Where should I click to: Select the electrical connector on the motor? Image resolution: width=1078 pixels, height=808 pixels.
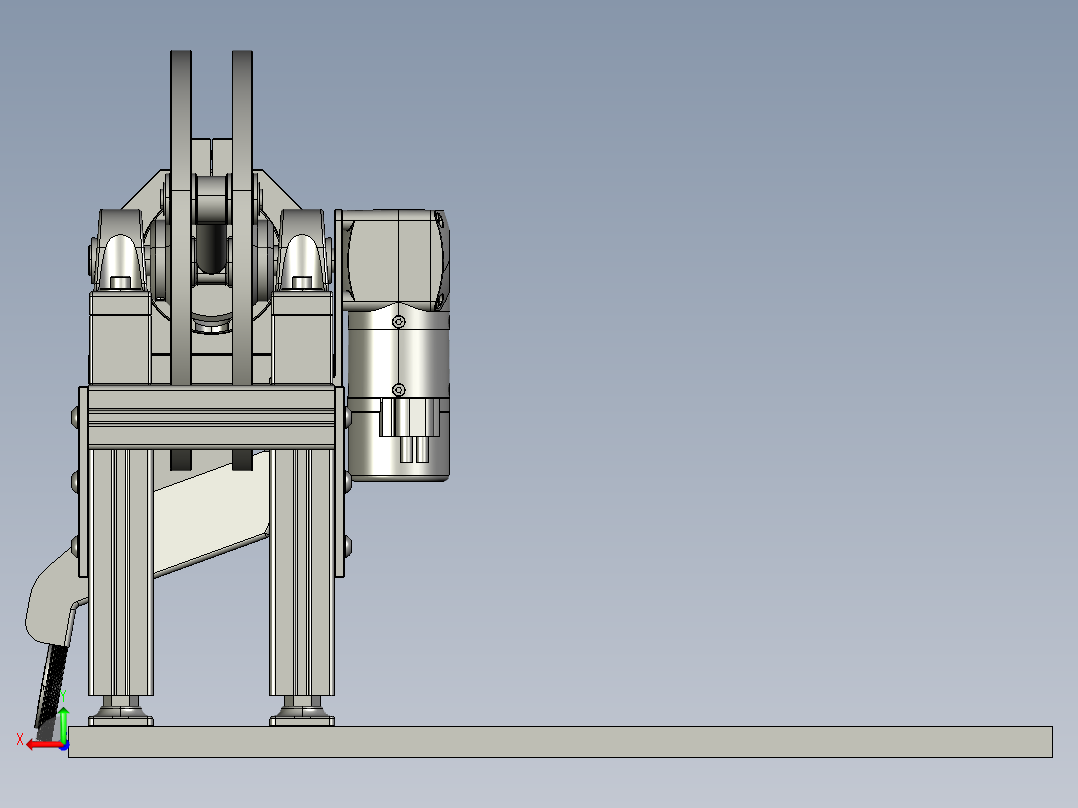point(410,430)
